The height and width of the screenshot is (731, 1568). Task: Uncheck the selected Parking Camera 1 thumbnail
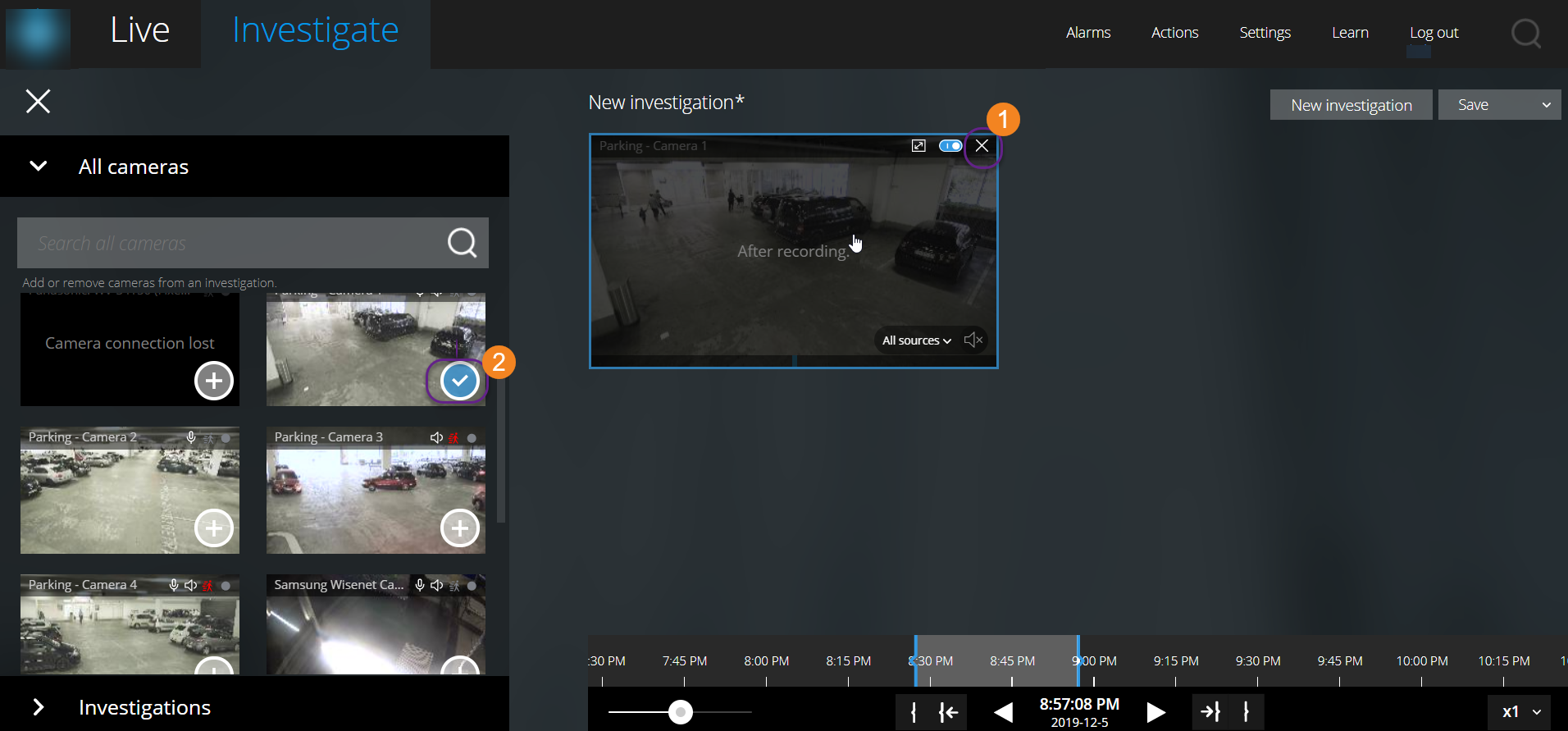pyautogui.click(x=460, y=381)
